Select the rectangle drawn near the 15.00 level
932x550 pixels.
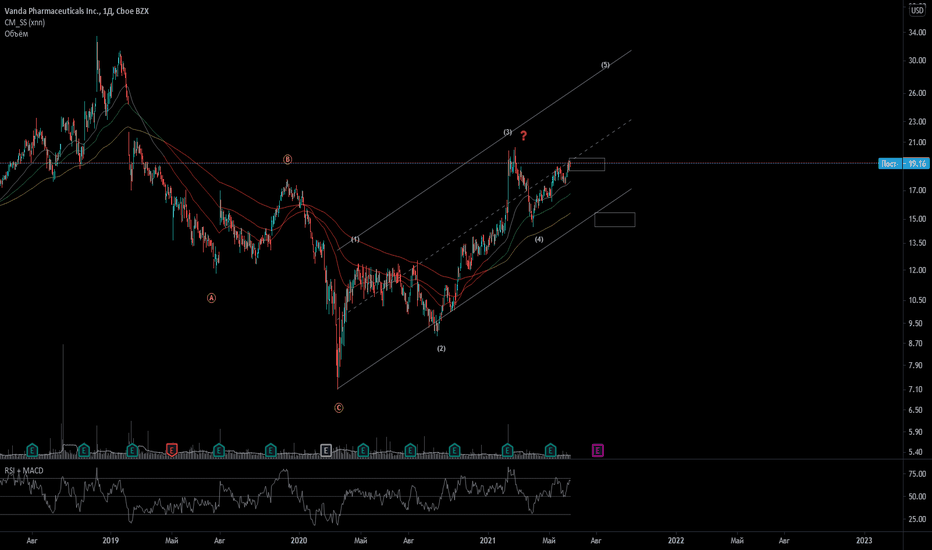pos(615,219)
